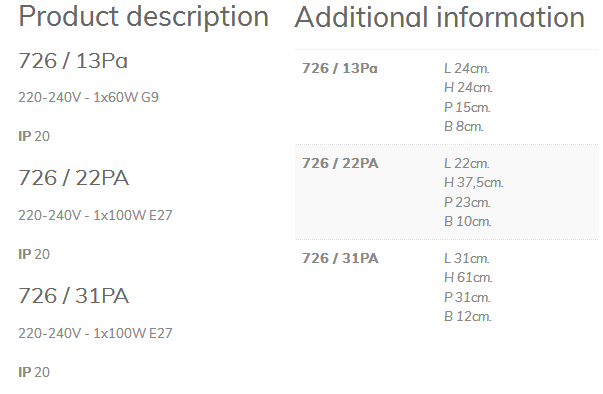Image resolution: width=603 pixels, height=394 pixels.
Task: Select the 726 / 22PA product heading
Action: click(x=73, y=178)
